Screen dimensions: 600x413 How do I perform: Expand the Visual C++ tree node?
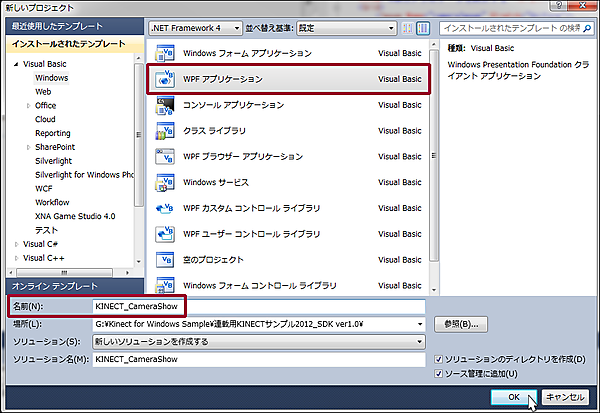(16, 258)
